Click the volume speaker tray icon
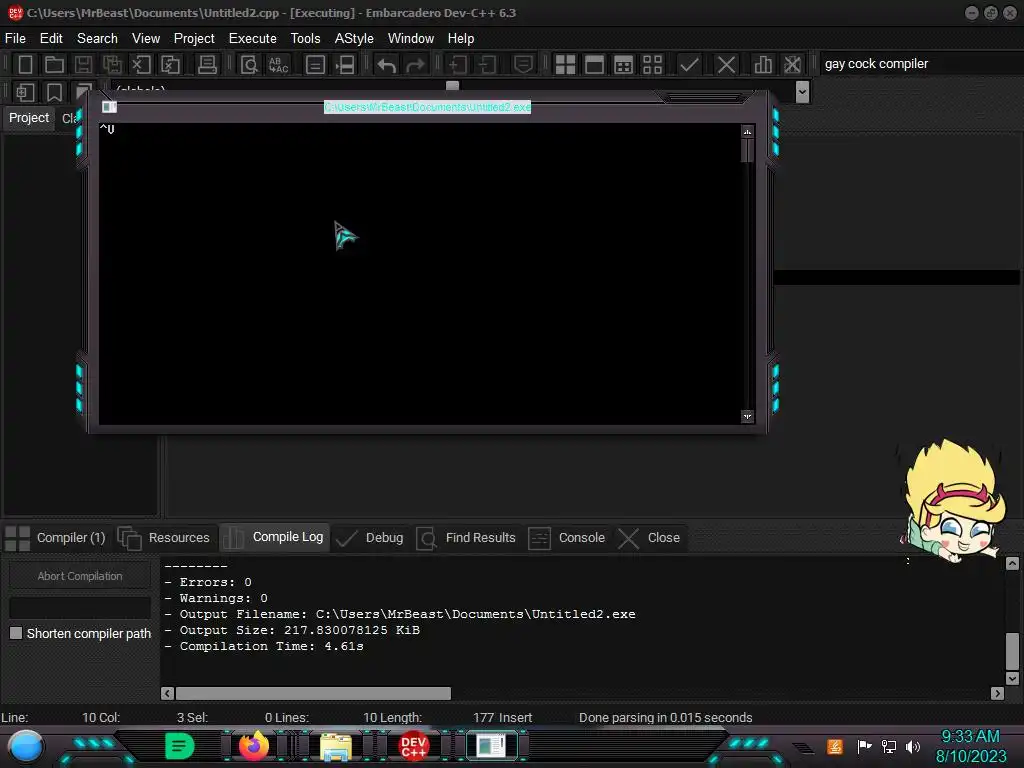This screenshot has width=1024, height=768. pos(913,746)
